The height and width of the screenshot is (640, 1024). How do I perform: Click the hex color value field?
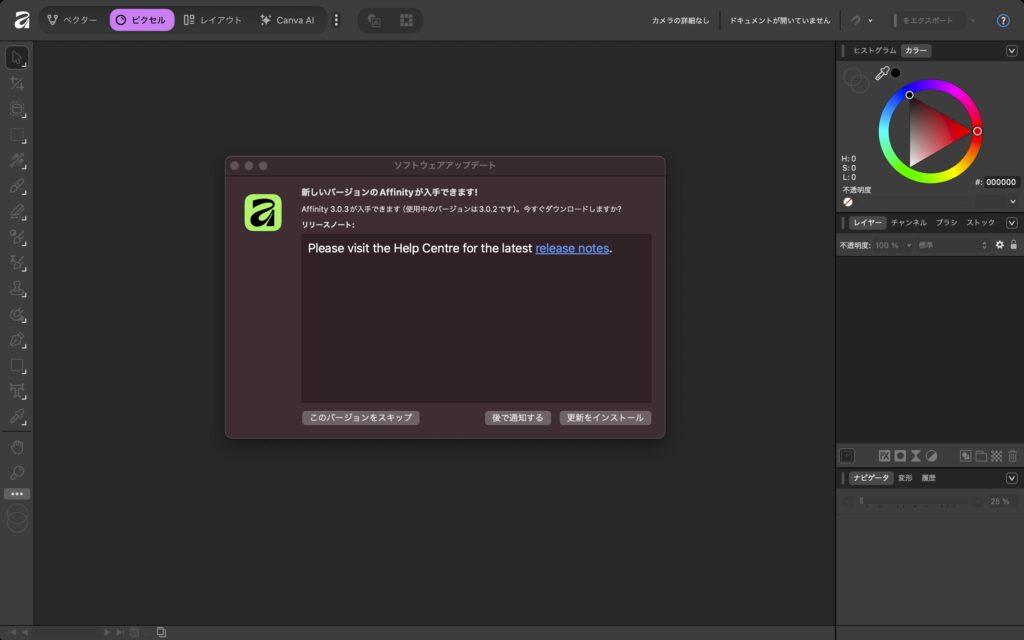[x=1000, y=183]
